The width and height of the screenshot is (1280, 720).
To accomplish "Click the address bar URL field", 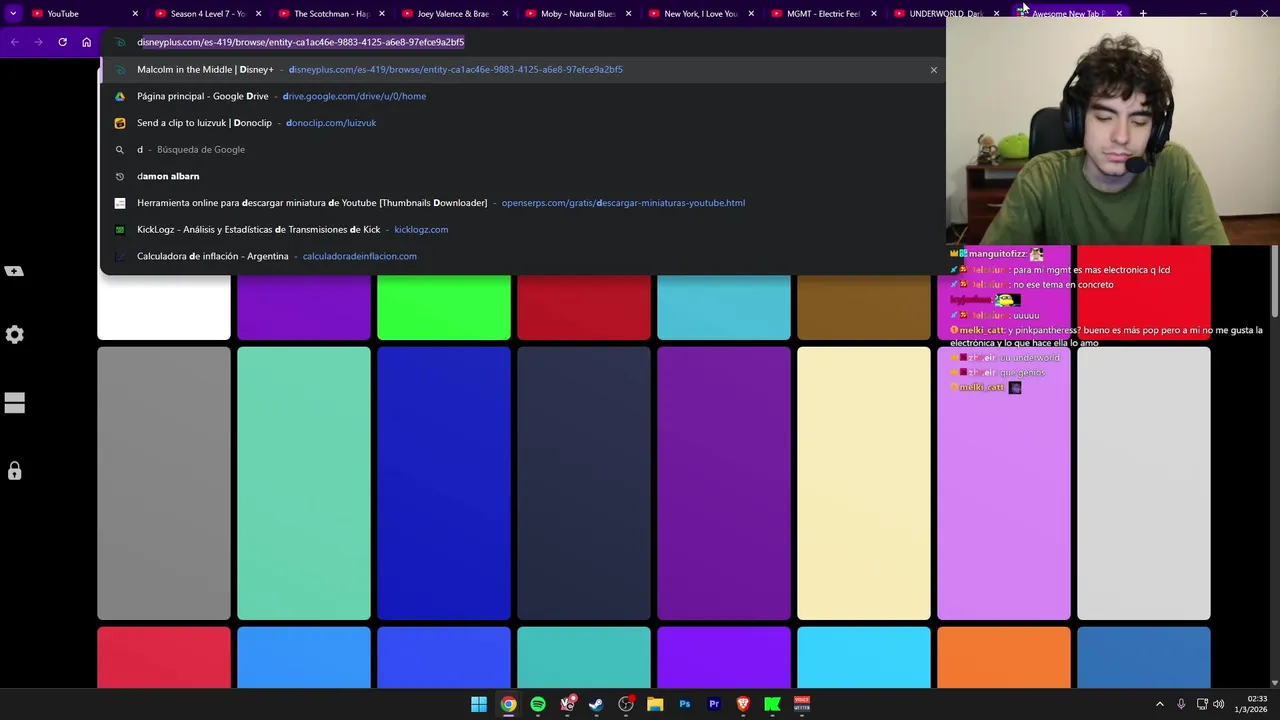I will pyautogui.click(x=520, y=42).
